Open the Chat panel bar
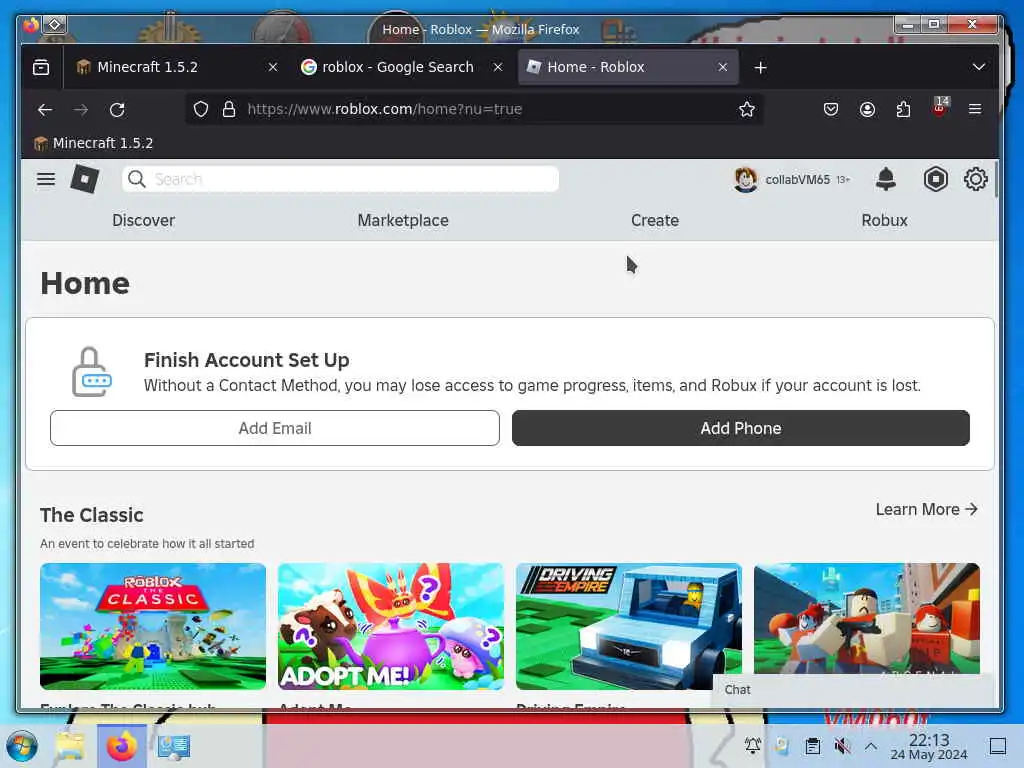1024x768 pixels. pyautogui.click(x=852, y=690)
